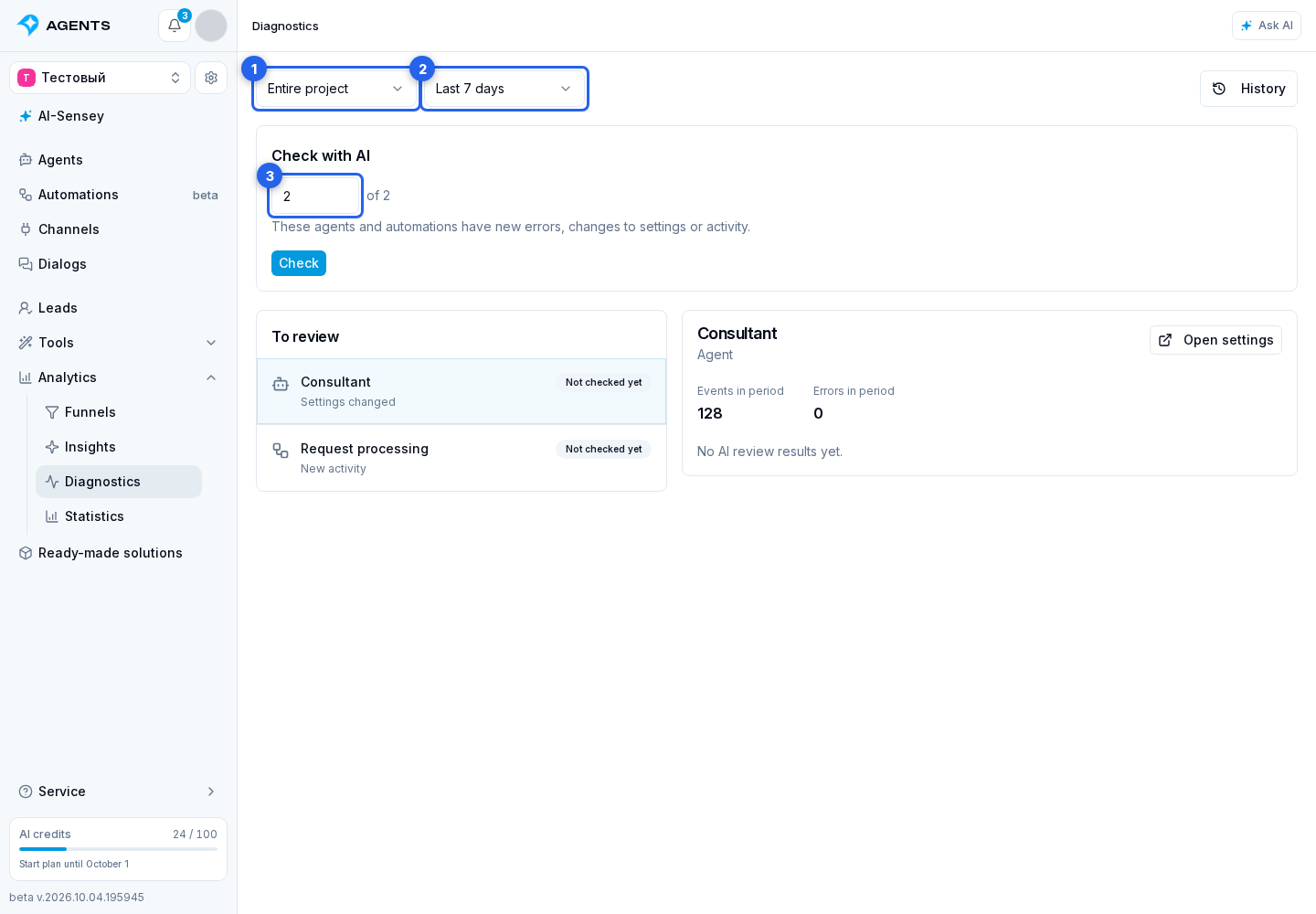Click the Consultant row robot icon
This screenshot has width=1316, height=914.
(x=281, y=384)
